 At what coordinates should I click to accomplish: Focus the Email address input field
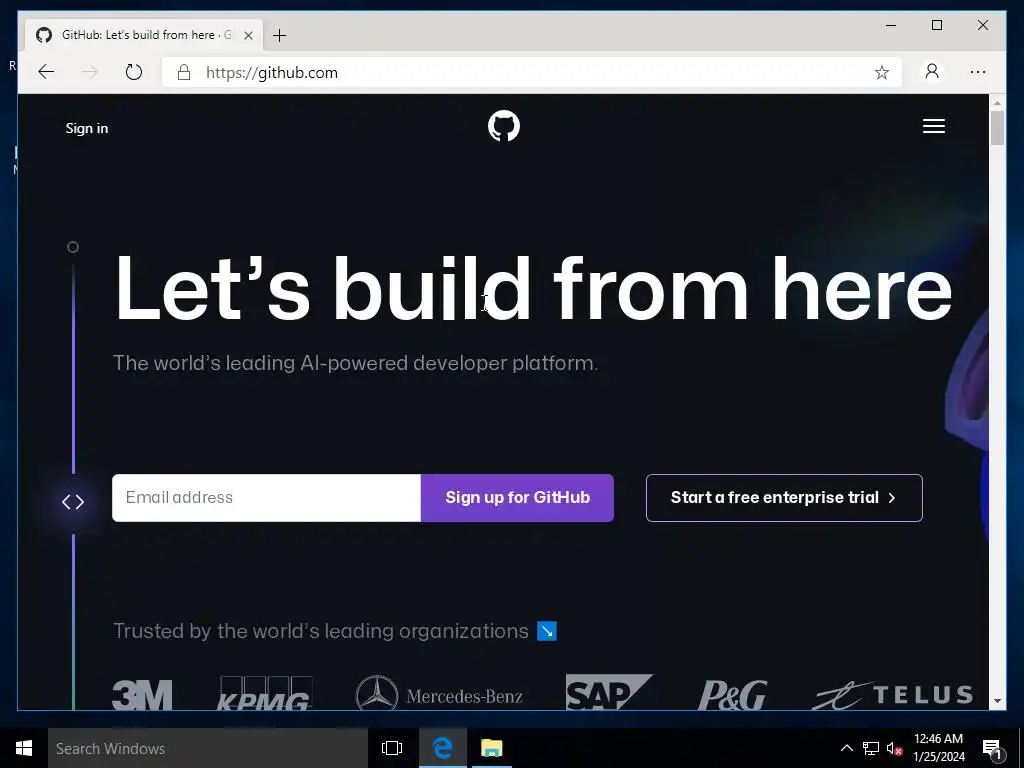pyautogui.click(x=266, y=498)
